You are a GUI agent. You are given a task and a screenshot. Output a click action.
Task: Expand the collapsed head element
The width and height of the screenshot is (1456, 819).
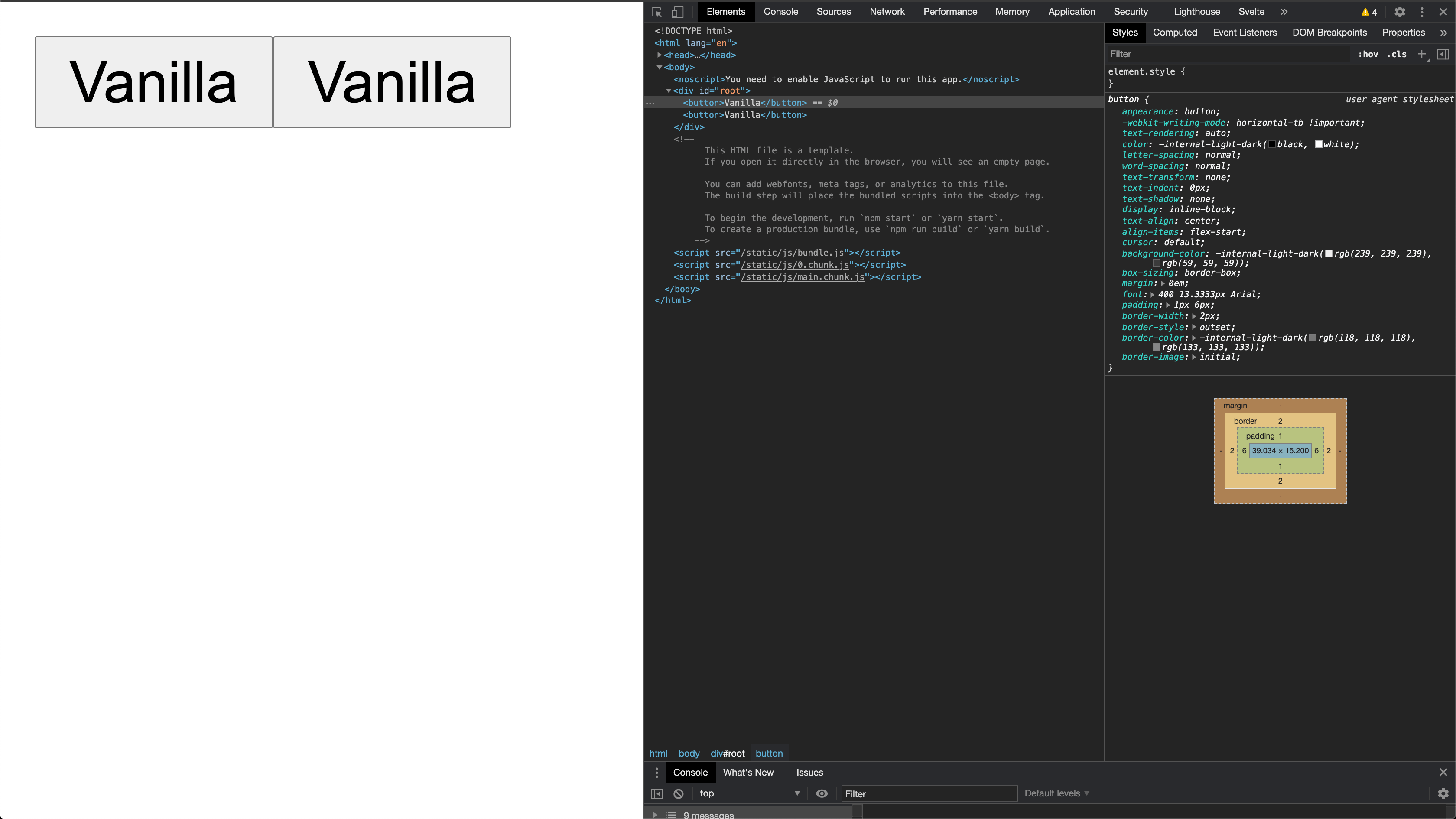(x=660, y=55)
